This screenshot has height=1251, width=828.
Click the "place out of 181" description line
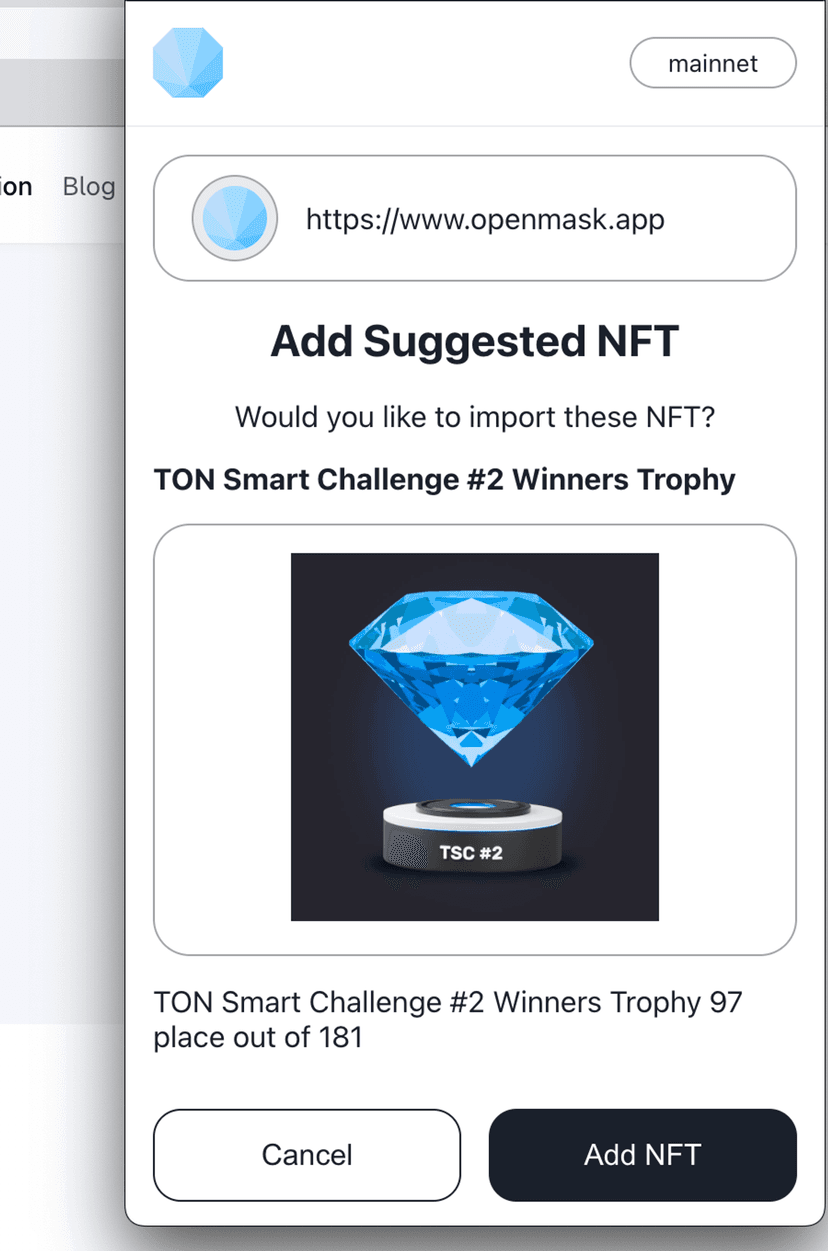(257, 1038)
